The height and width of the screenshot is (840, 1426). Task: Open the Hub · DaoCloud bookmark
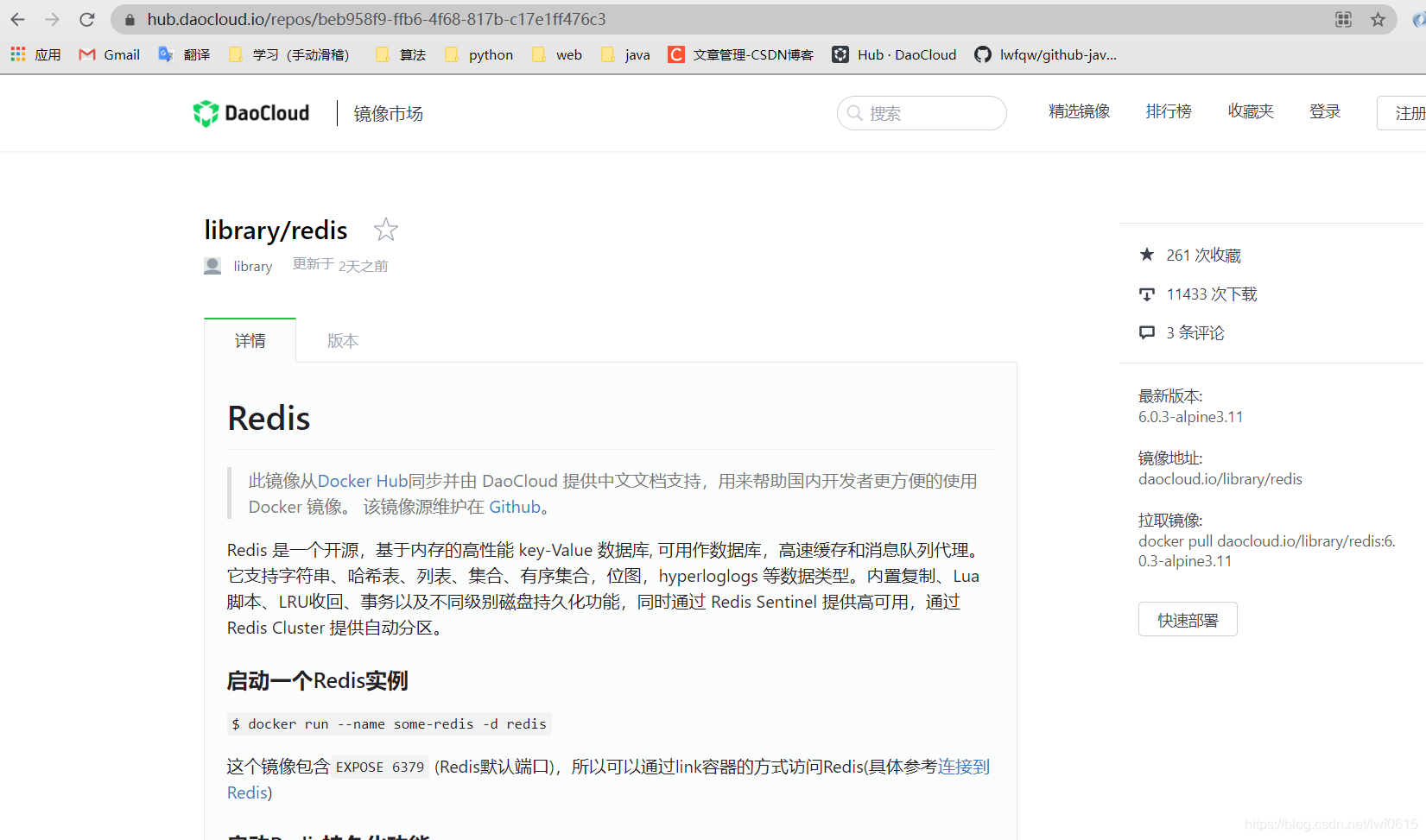[x=895, y=54]
